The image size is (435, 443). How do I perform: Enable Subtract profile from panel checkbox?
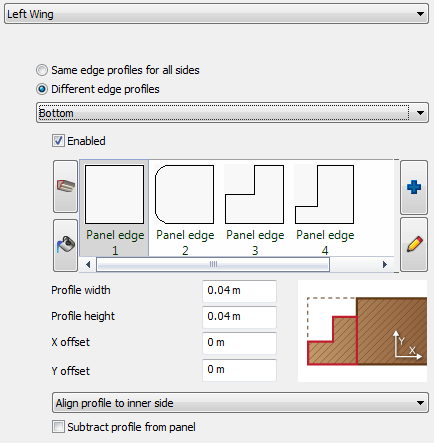coord(58,427)
